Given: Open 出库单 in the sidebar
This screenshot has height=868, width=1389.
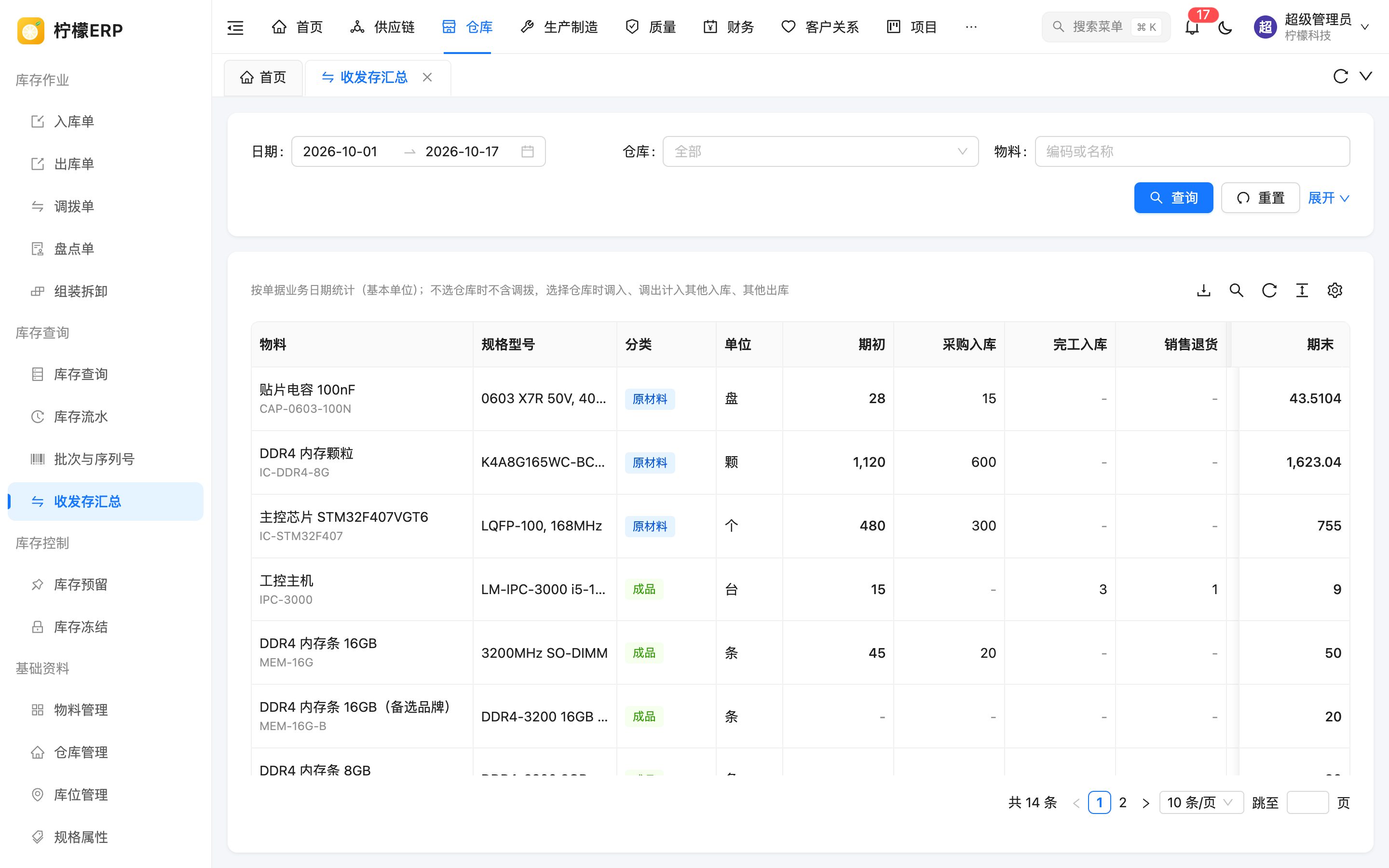Looking at the screenshot, I should pyautogui.click(x=106, y=164).
